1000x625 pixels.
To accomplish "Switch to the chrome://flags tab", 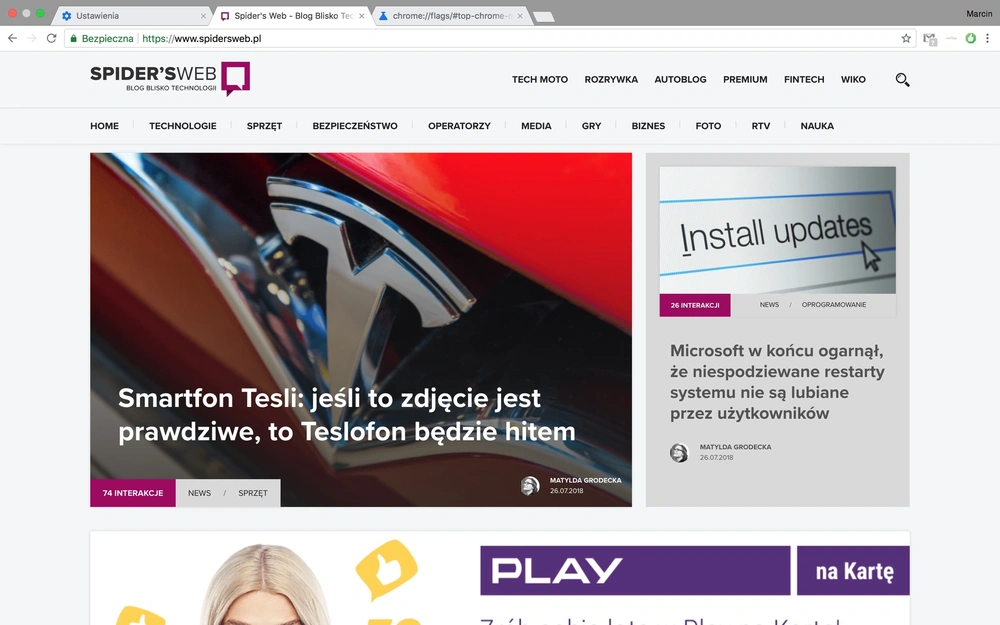I will [452, 16].
